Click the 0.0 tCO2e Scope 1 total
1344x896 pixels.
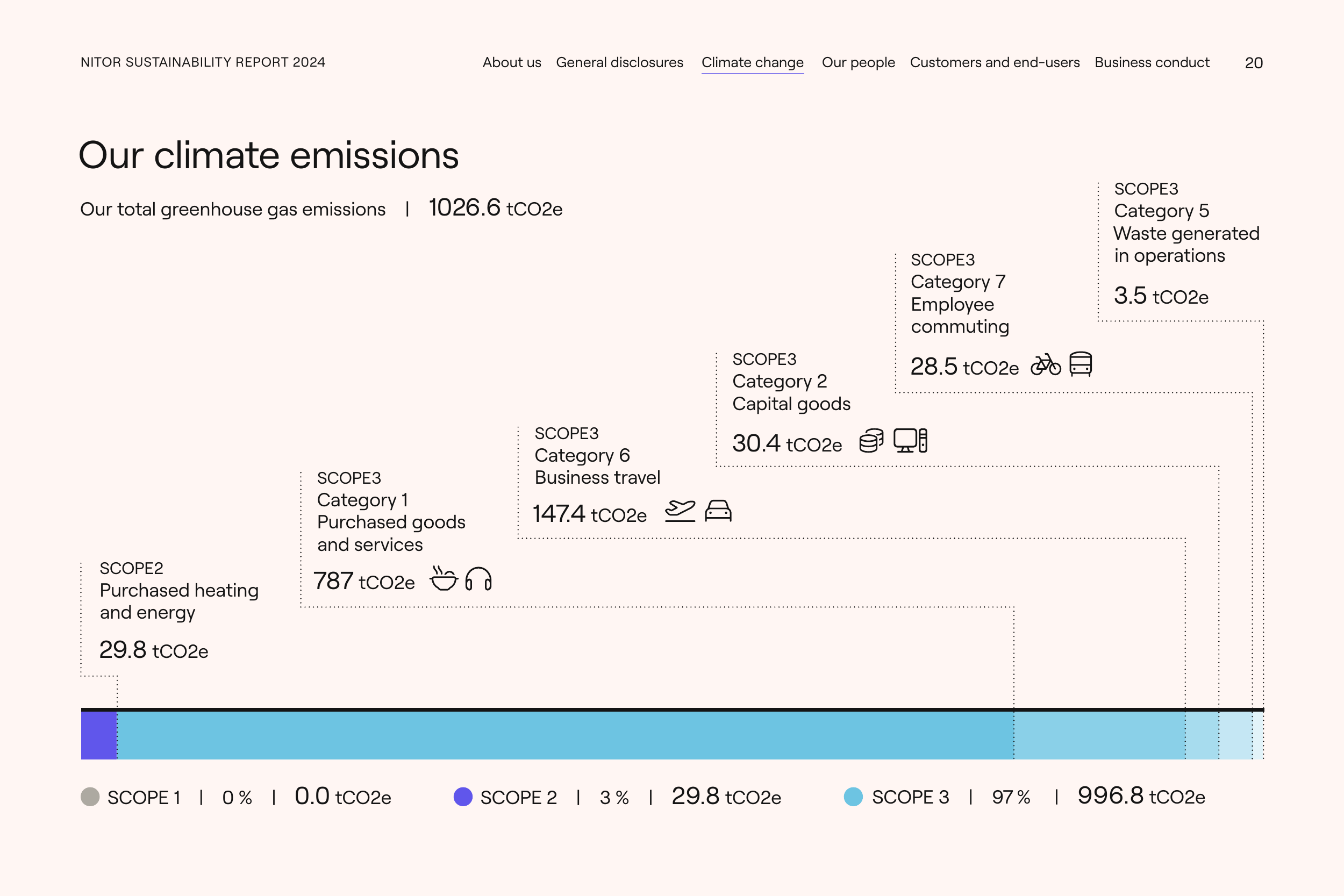[343, 796]
